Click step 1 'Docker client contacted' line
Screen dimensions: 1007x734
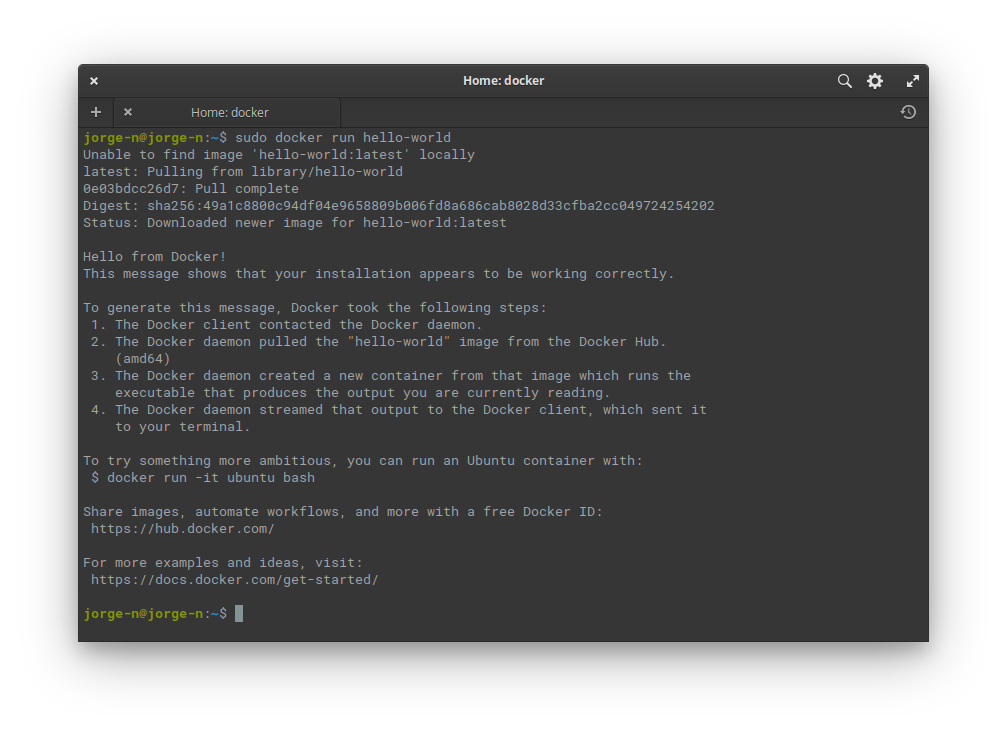[286, 325]
